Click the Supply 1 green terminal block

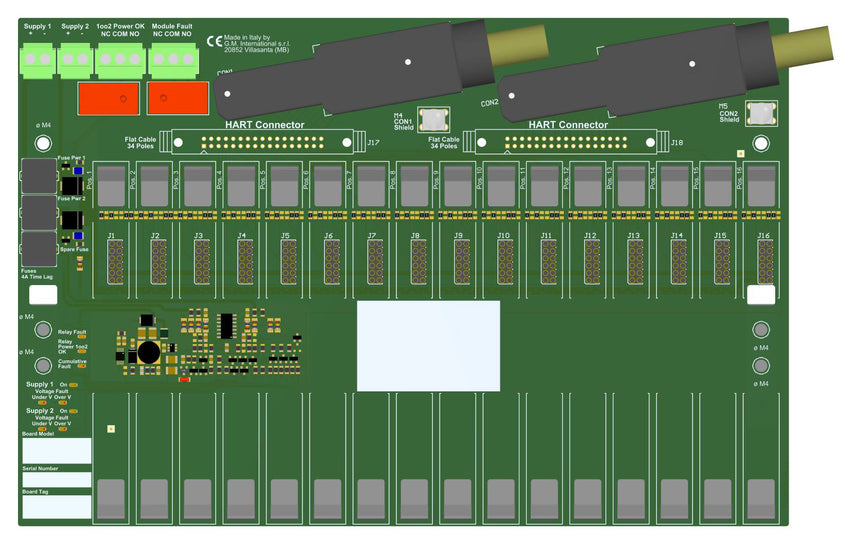tap(39, 59)
